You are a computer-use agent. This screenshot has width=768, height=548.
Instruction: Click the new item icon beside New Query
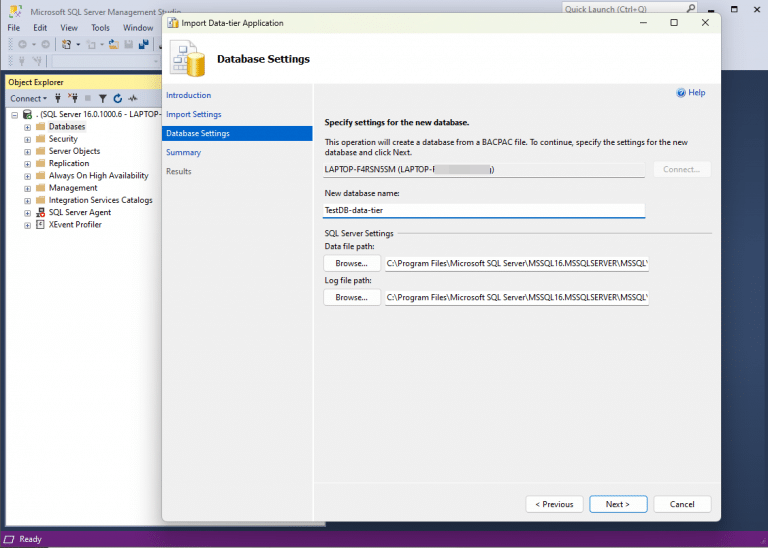pos(91,45)
